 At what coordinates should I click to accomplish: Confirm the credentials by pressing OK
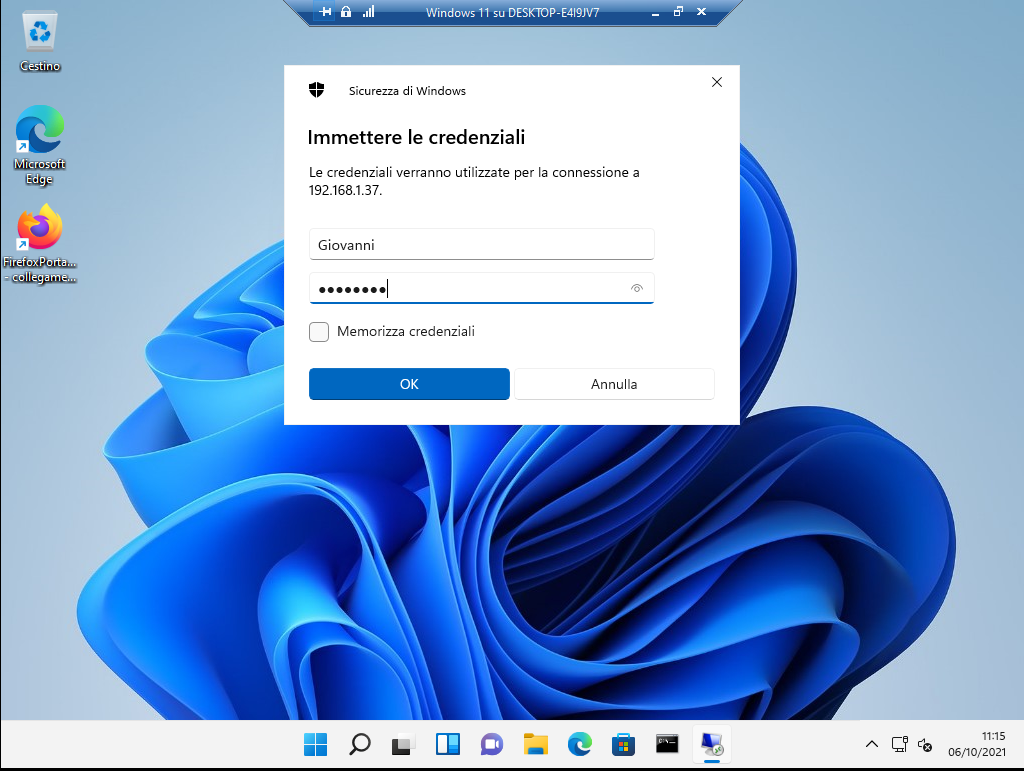pos(409,383)
